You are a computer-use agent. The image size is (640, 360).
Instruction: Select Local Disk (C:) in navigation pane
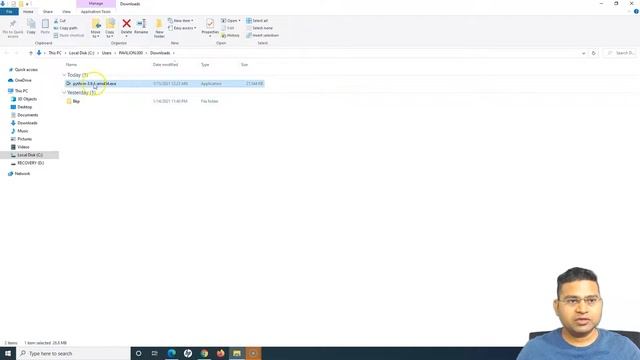pos(30,155)
